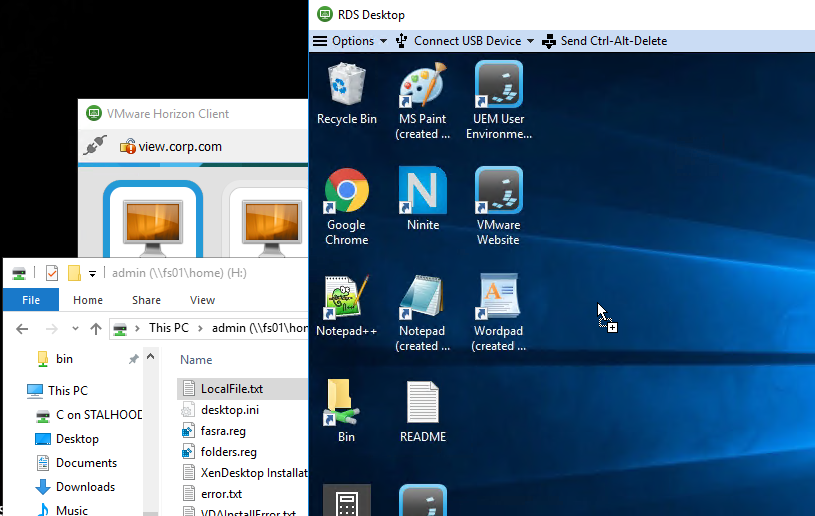Click calculator icon at desktop bottom
The width and height of the screenshot is (815, 516).
pyautogui.click(x=347, y=500)
